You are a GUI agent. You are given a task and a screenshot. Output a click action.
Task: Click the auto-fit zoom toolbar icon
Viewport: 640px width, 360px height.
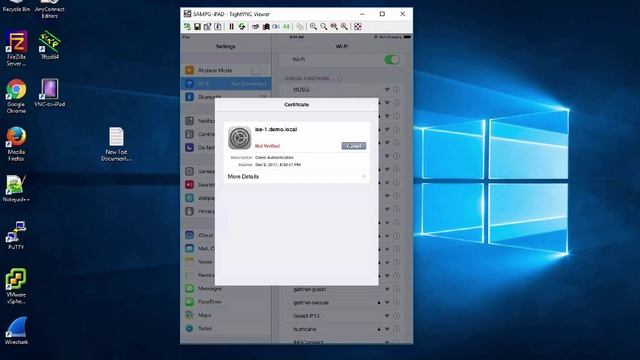pos(344,27)
